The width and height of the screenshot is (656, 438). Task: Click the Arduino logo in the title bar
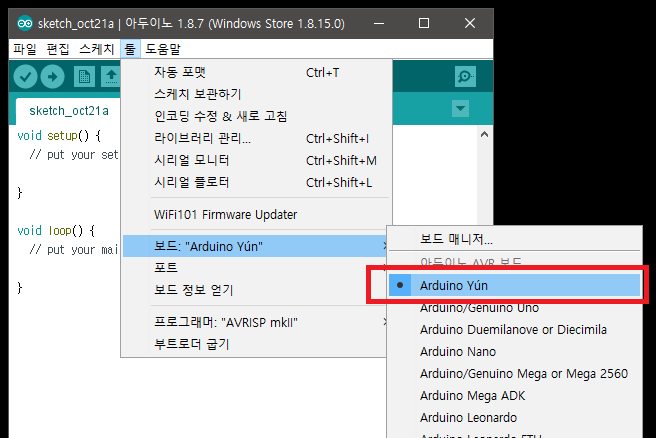coord(25,23)
